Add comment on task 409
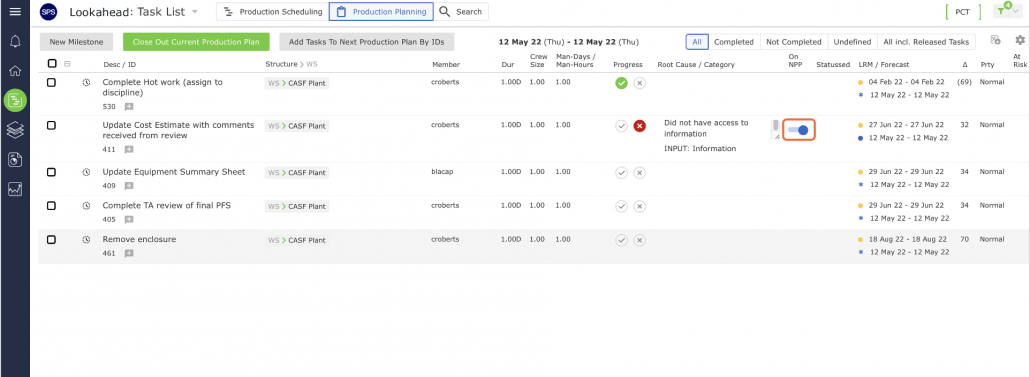Viewport: 1030px width, 377px height. point(129,186)
